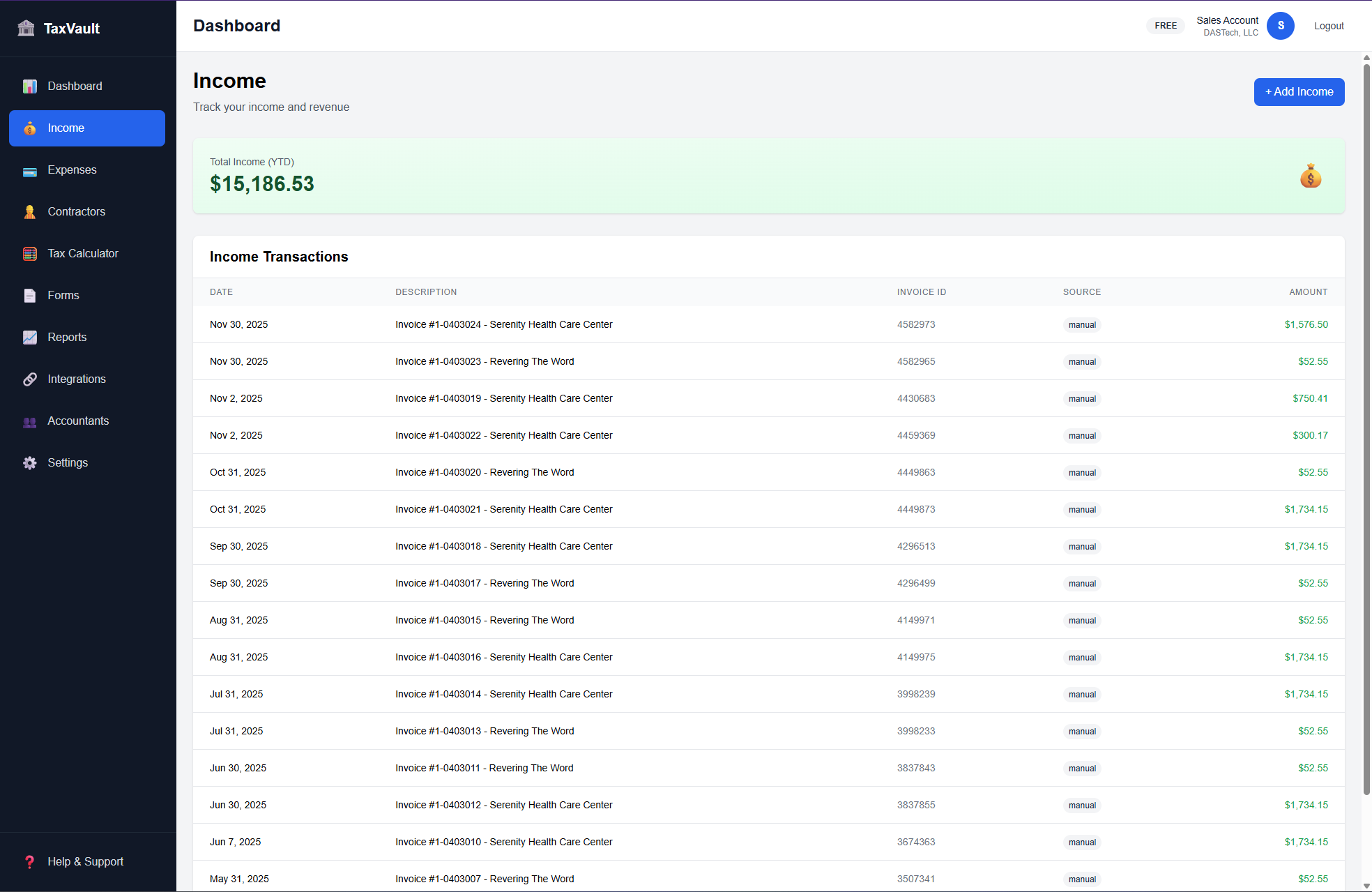The height and width of the screenshot is (892, 1372).
Task: Open the Tax Calculator via its calculator icon
Action: (x=30, y=253)
